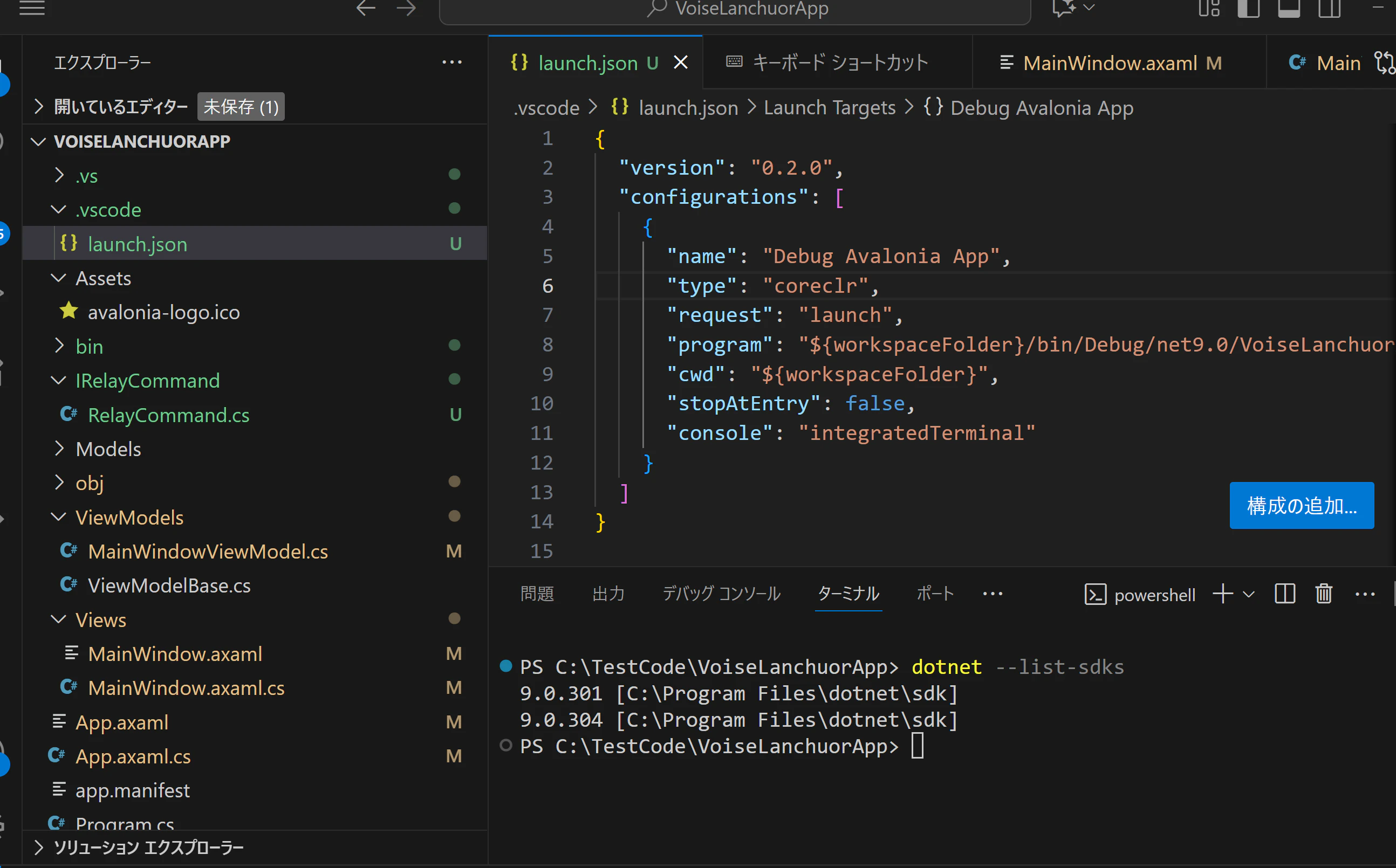Open the hamburger application menu
Viewport: 1396px width, 868px height.
tap(32, 8)
